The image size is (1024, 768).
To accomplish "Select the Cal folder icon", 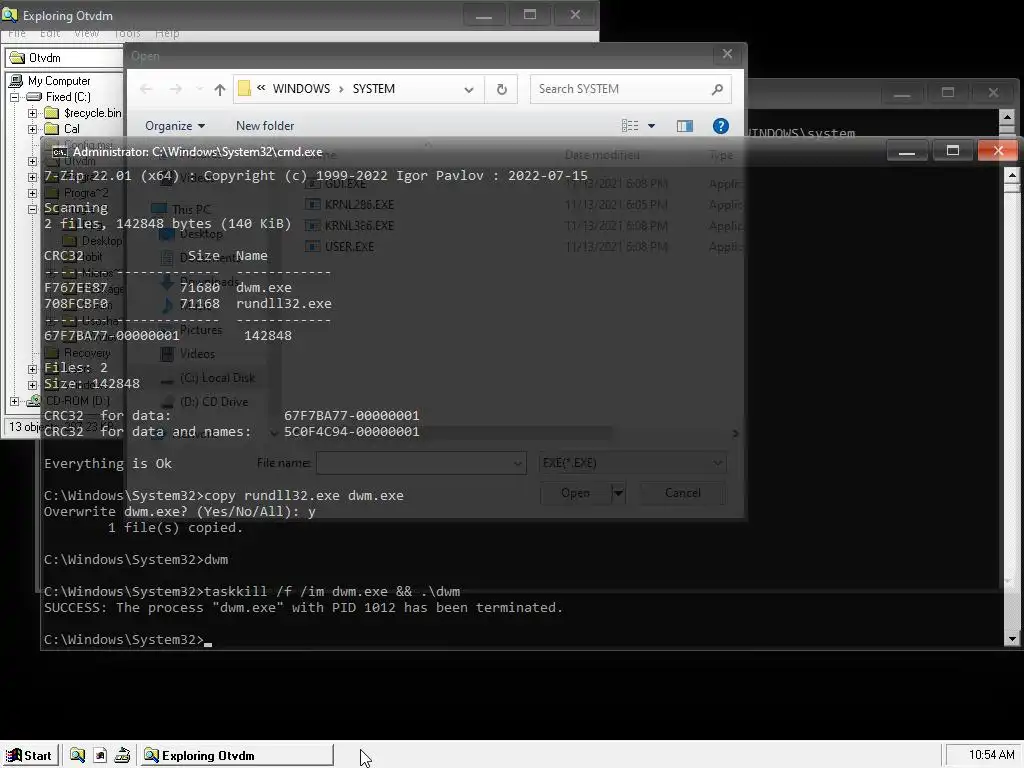I will pyautogui.click(x=52, y=129).
